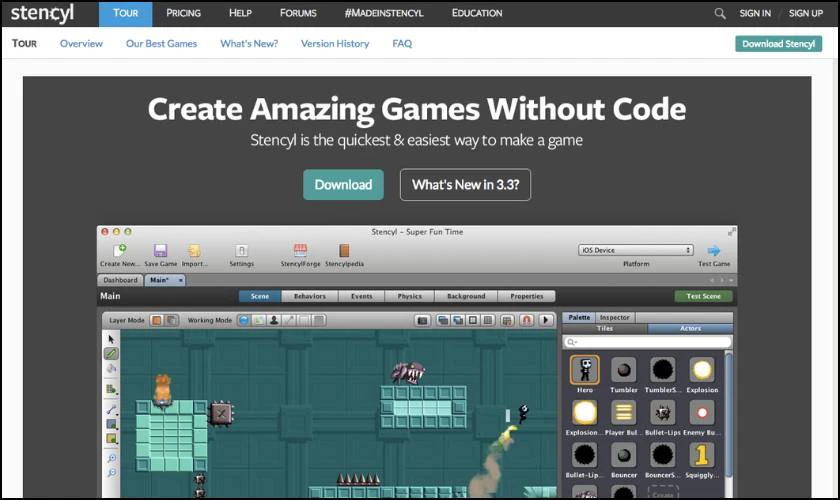Click the camera icon in scene toolbar
The height and width of the screenshot is (500, 840).
click(423, 320)
